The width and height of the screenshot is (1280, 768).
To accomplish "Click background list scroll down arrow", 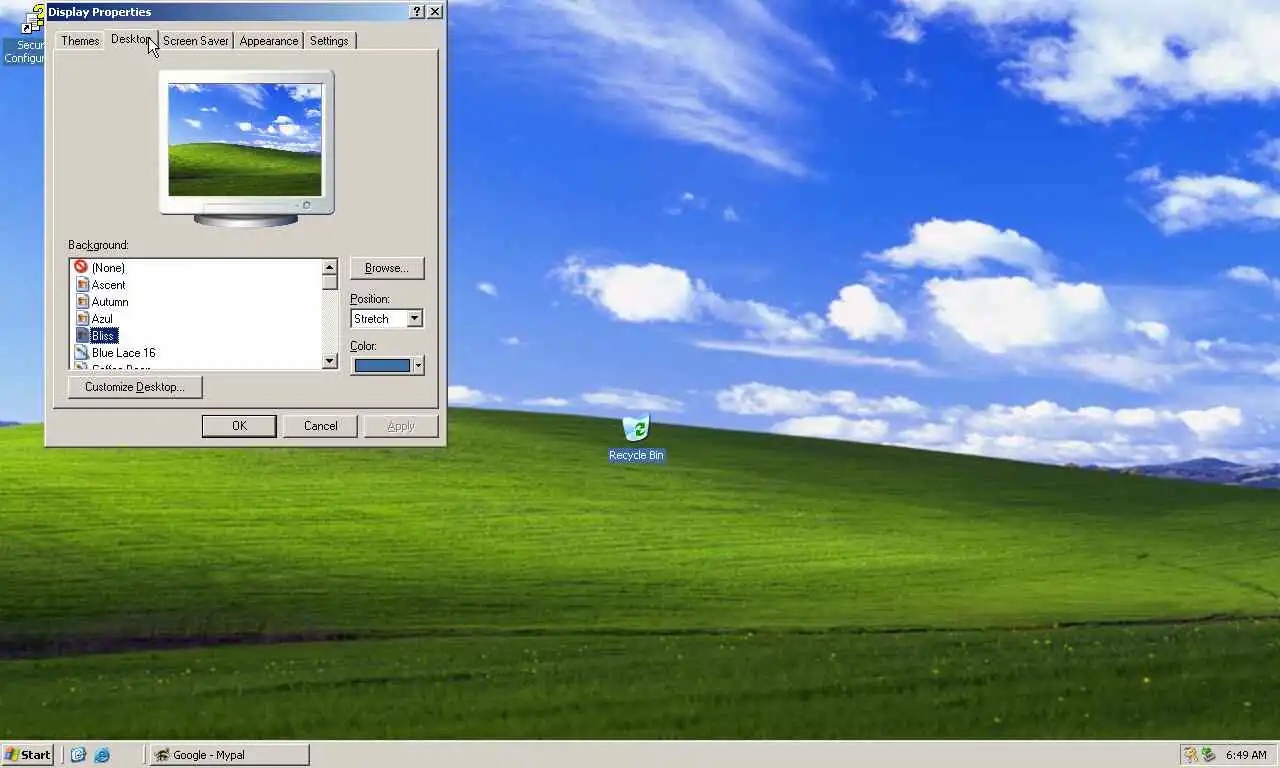I will 330,361.
